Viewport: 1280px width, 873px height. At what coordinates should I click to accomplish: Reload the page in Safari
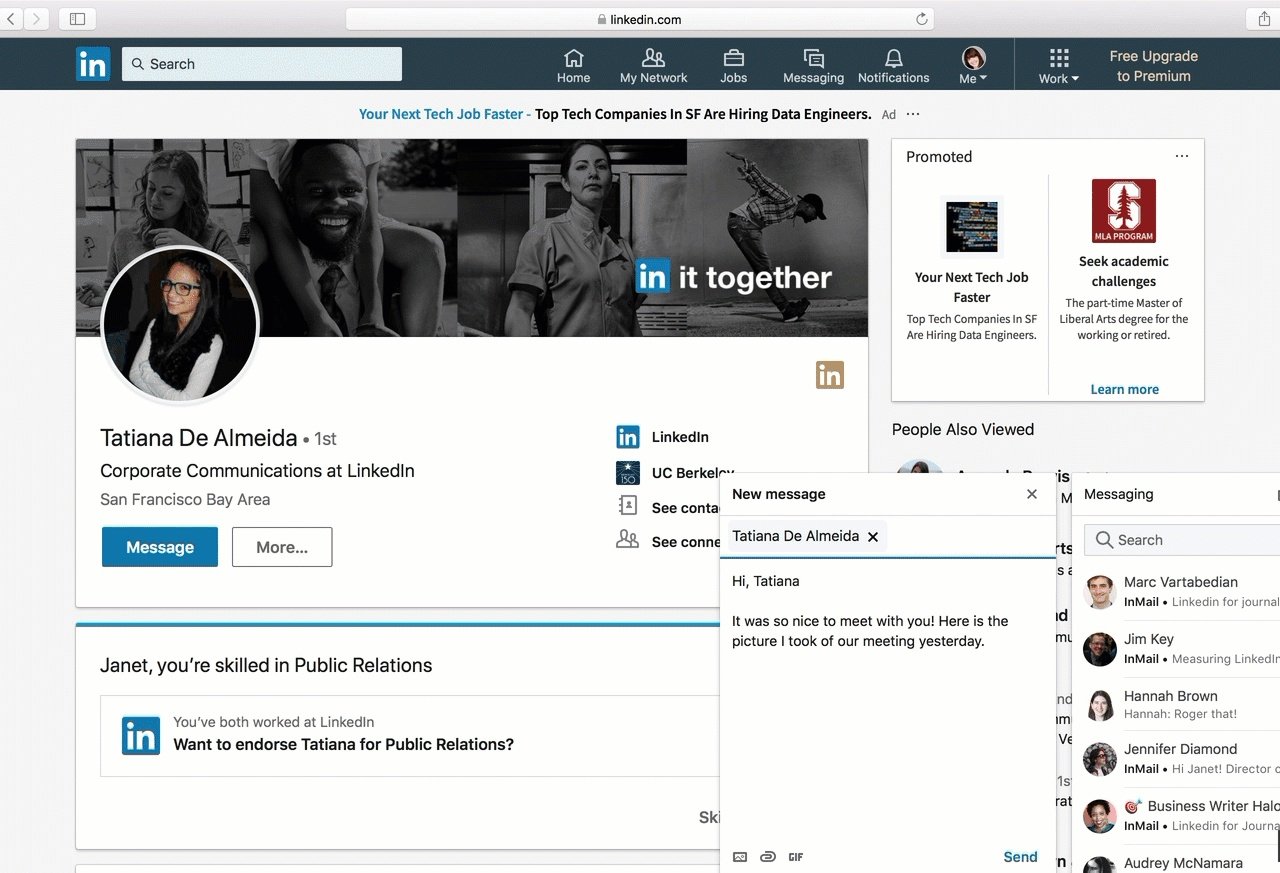921,19
